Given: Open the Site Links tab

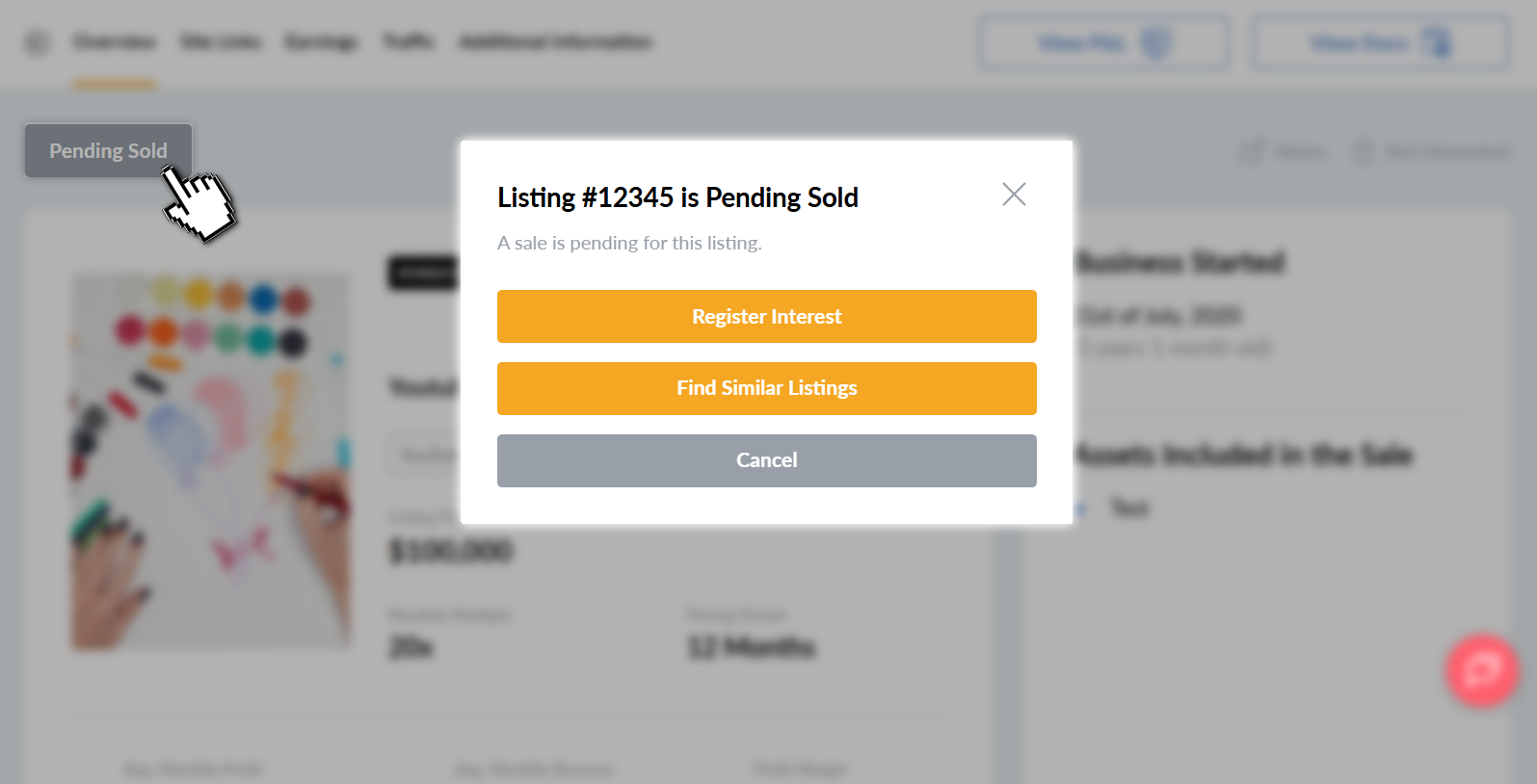Looking at the screenshot, I should [x=221, y=41].
